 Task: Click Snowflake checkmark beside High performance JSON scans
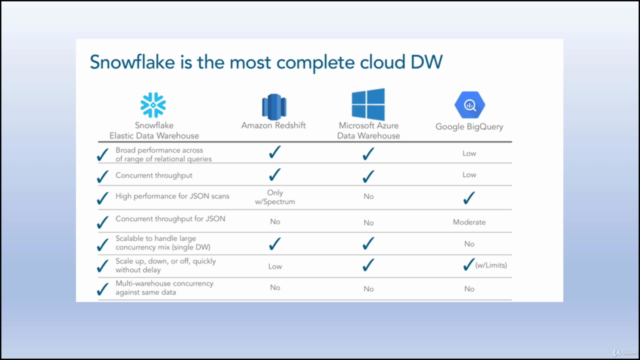pyautogui.click(x=103, y=198)
